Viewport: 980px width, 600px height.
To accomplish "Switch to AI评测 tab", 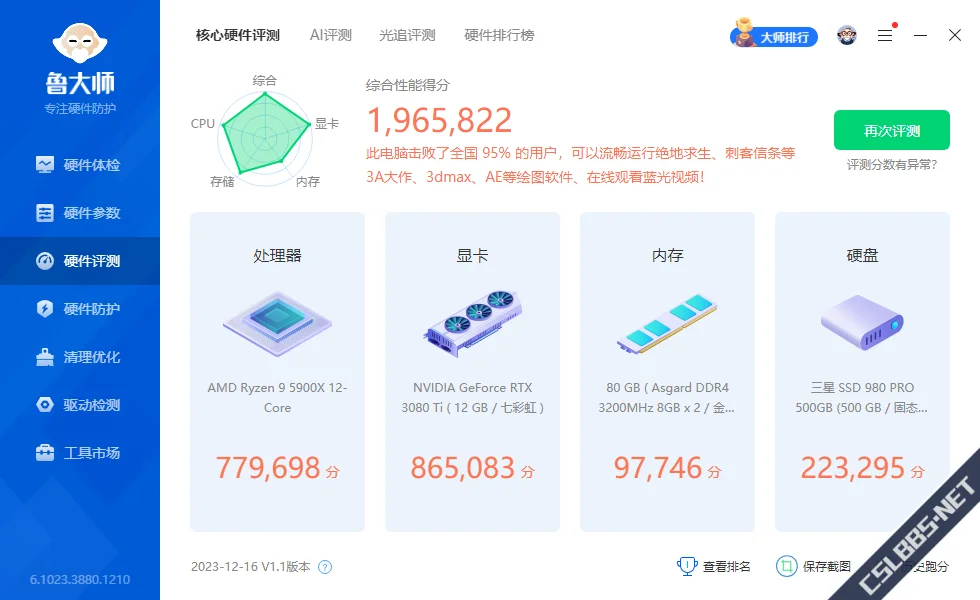I will coord(331,35).
